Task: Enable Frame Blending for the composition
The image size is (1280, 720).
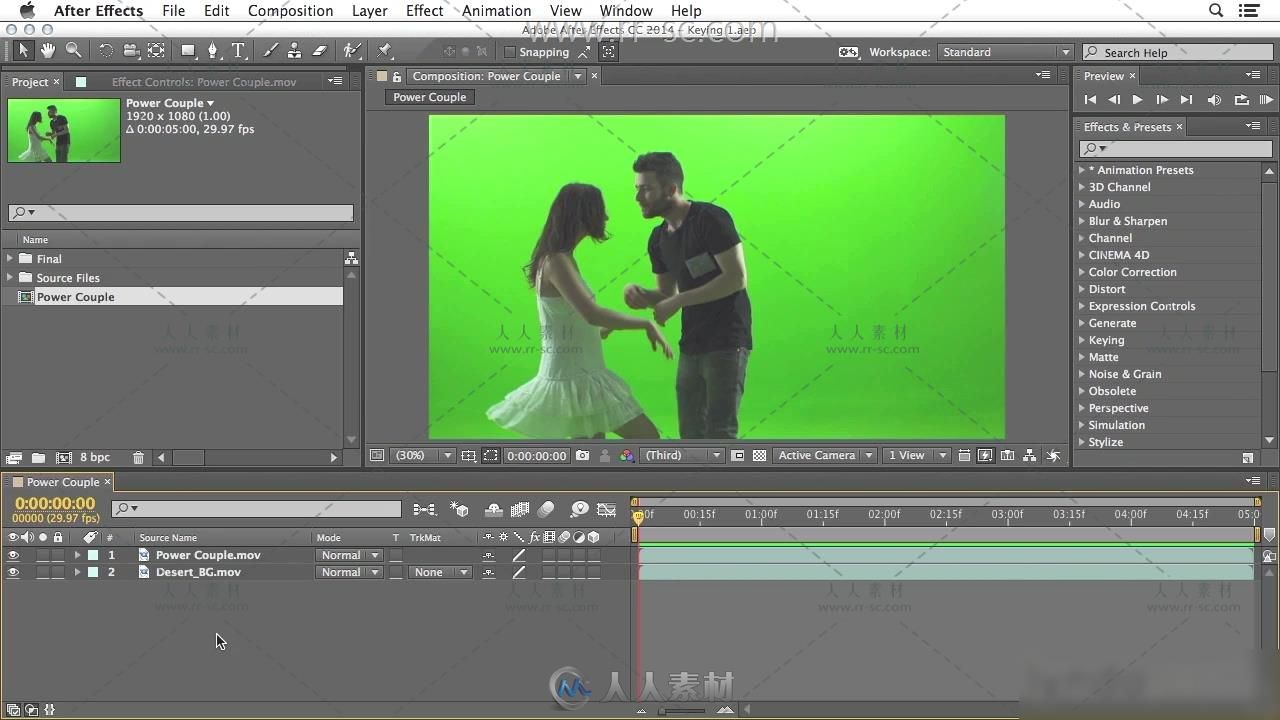Action: coord(520,510)
